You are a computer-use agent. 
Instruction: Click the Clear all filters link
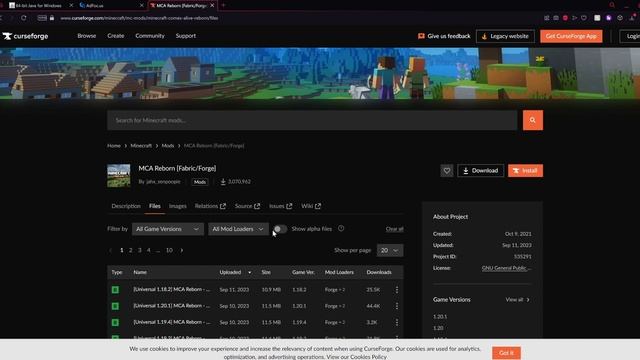[394, 229]
